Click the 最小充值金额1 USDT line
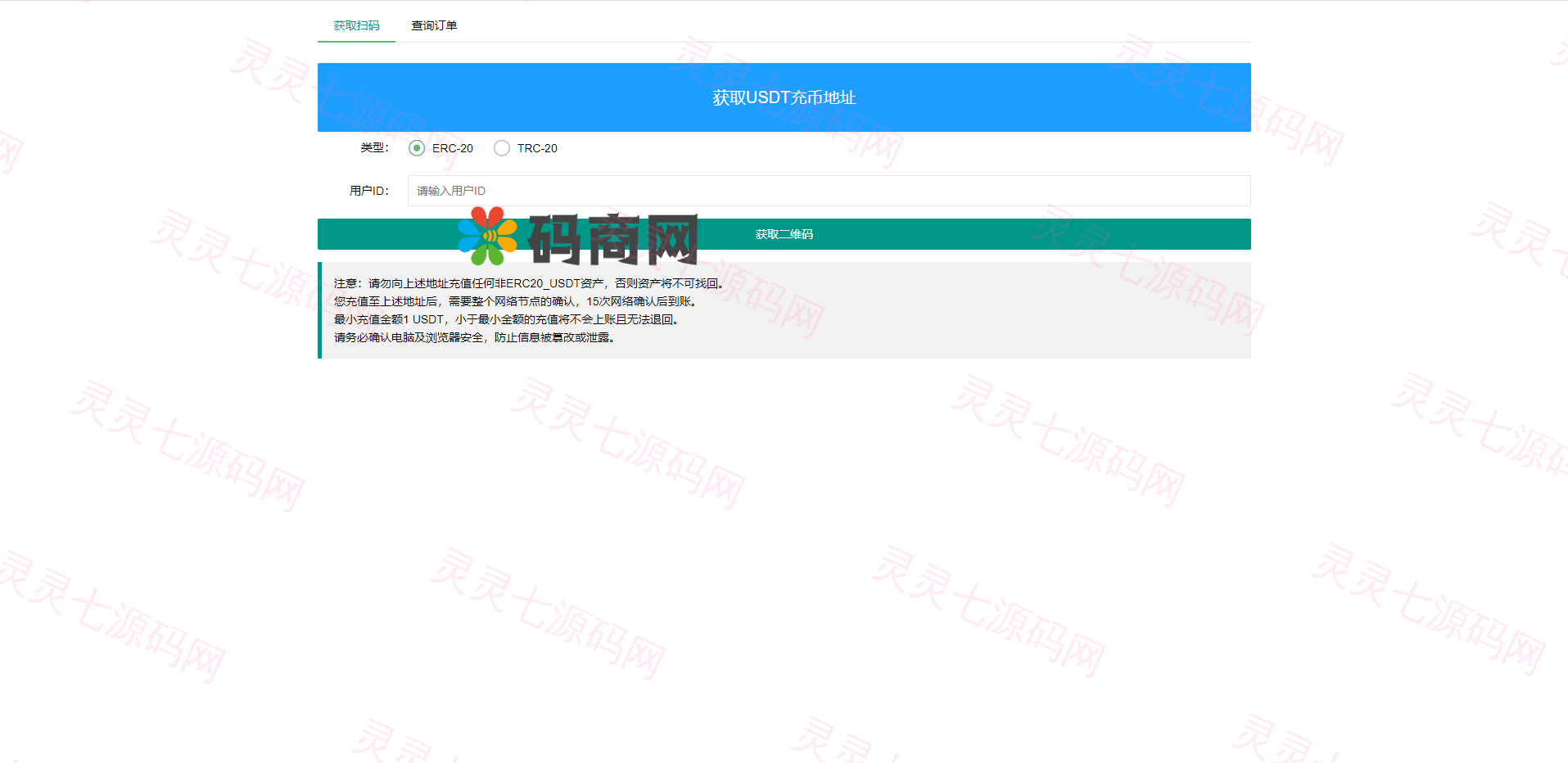1568x763 pixels. pos(506,319)
